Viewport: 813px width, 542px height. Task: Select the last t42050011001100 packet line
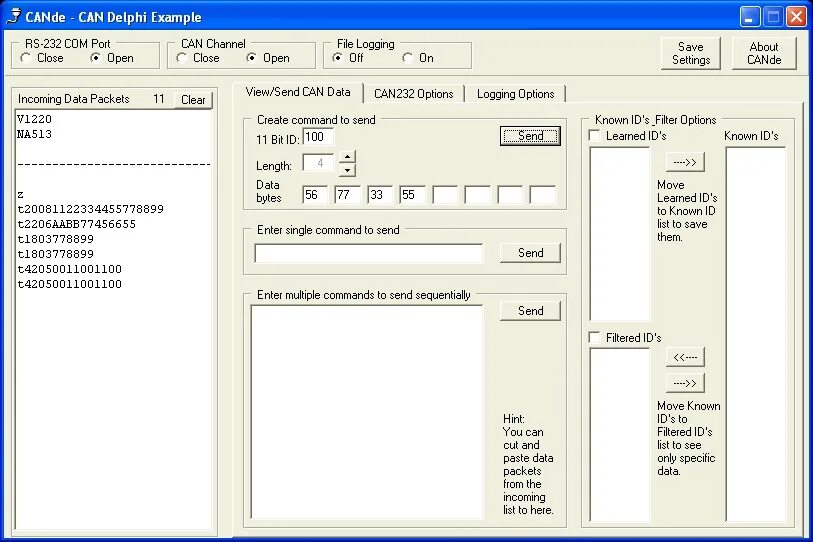point(69,284)
